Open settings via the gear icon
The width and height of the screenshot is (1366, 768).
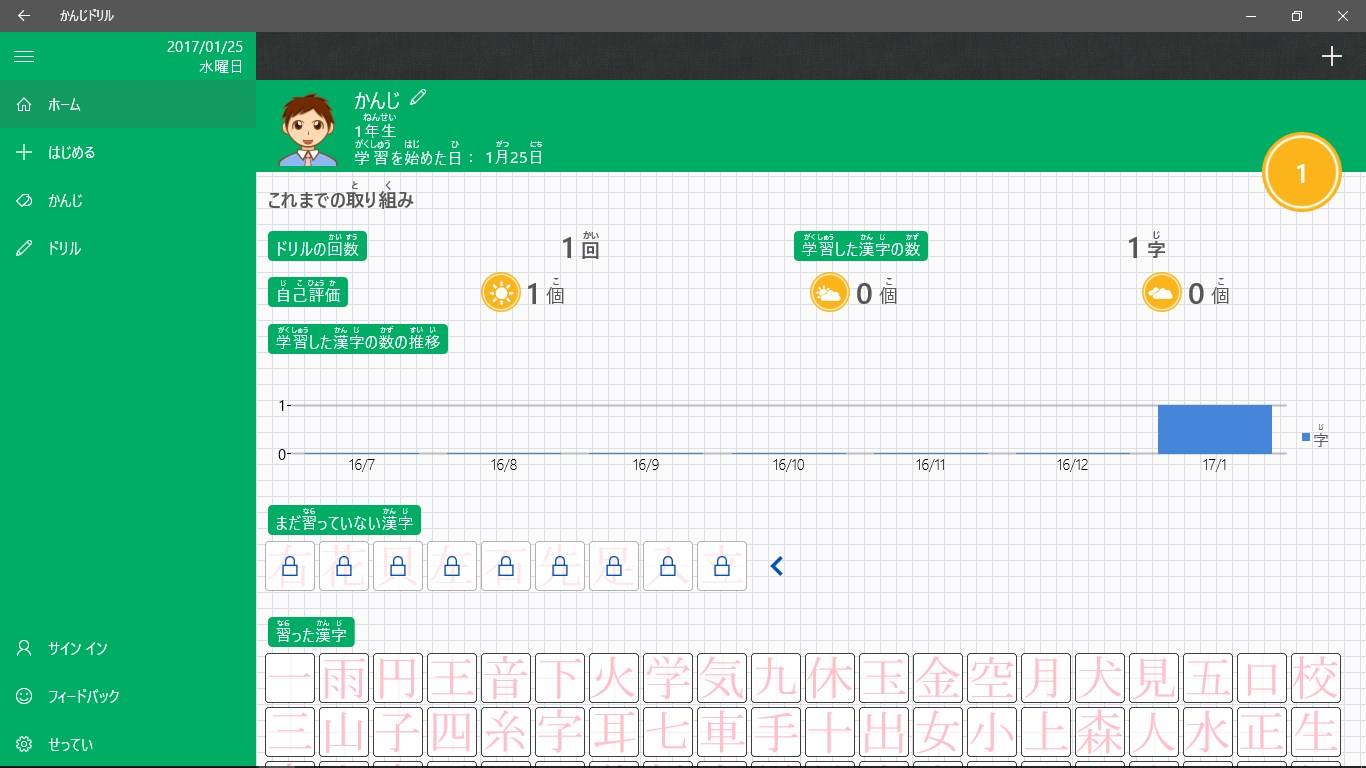[22, 744]
